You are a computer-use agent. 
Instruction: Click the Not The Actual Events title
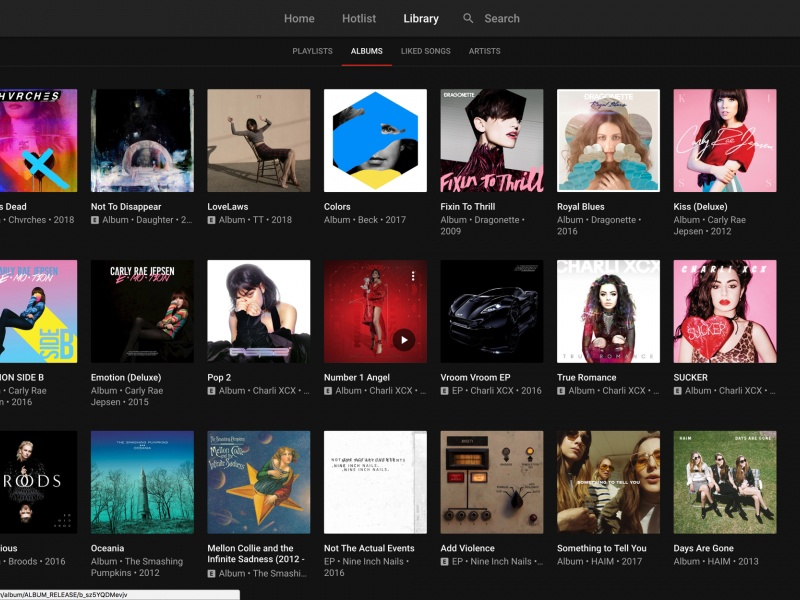pos(369,548)
